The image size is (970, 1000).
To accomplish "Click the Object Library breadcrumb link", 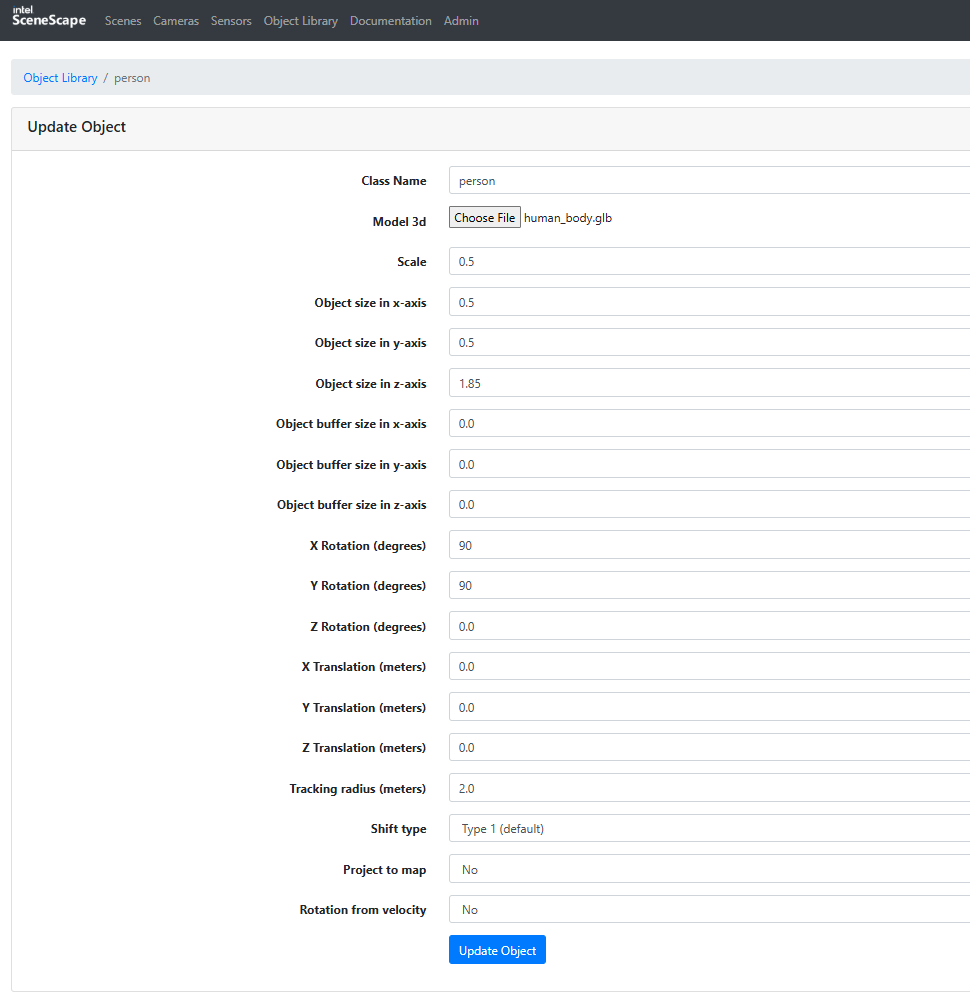I will tap(61, 78).
